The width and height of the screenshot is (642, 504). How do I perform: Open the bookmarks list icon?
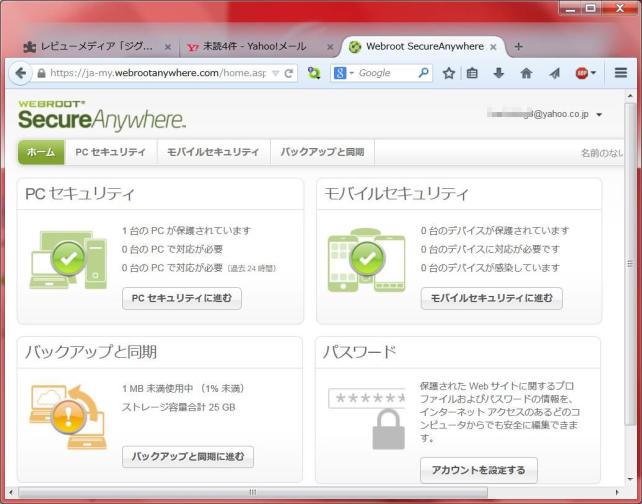click(x=472, y=73)
